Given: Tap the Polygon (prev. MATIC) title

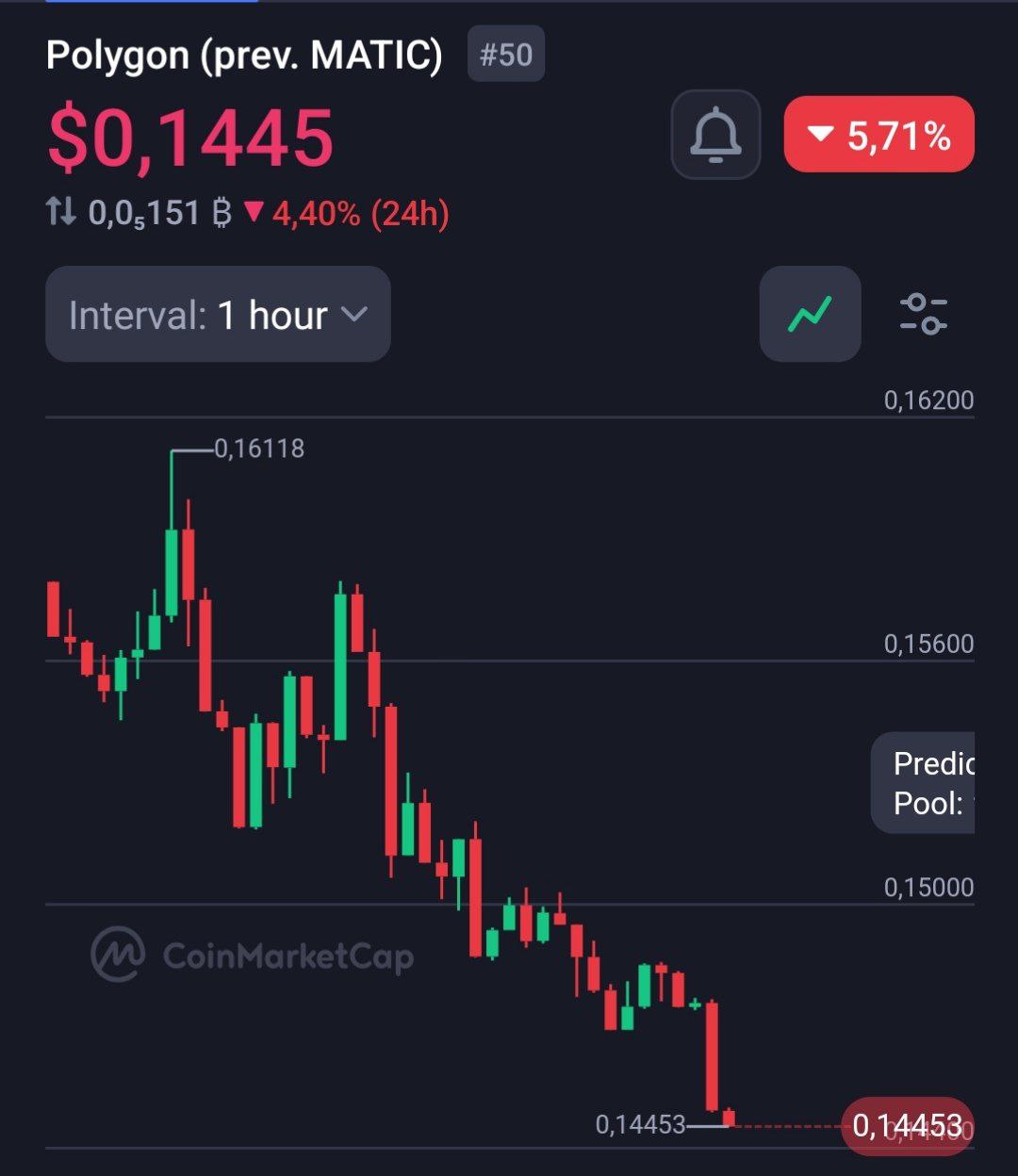Looking at the screenshot, I should click(244, 56).
